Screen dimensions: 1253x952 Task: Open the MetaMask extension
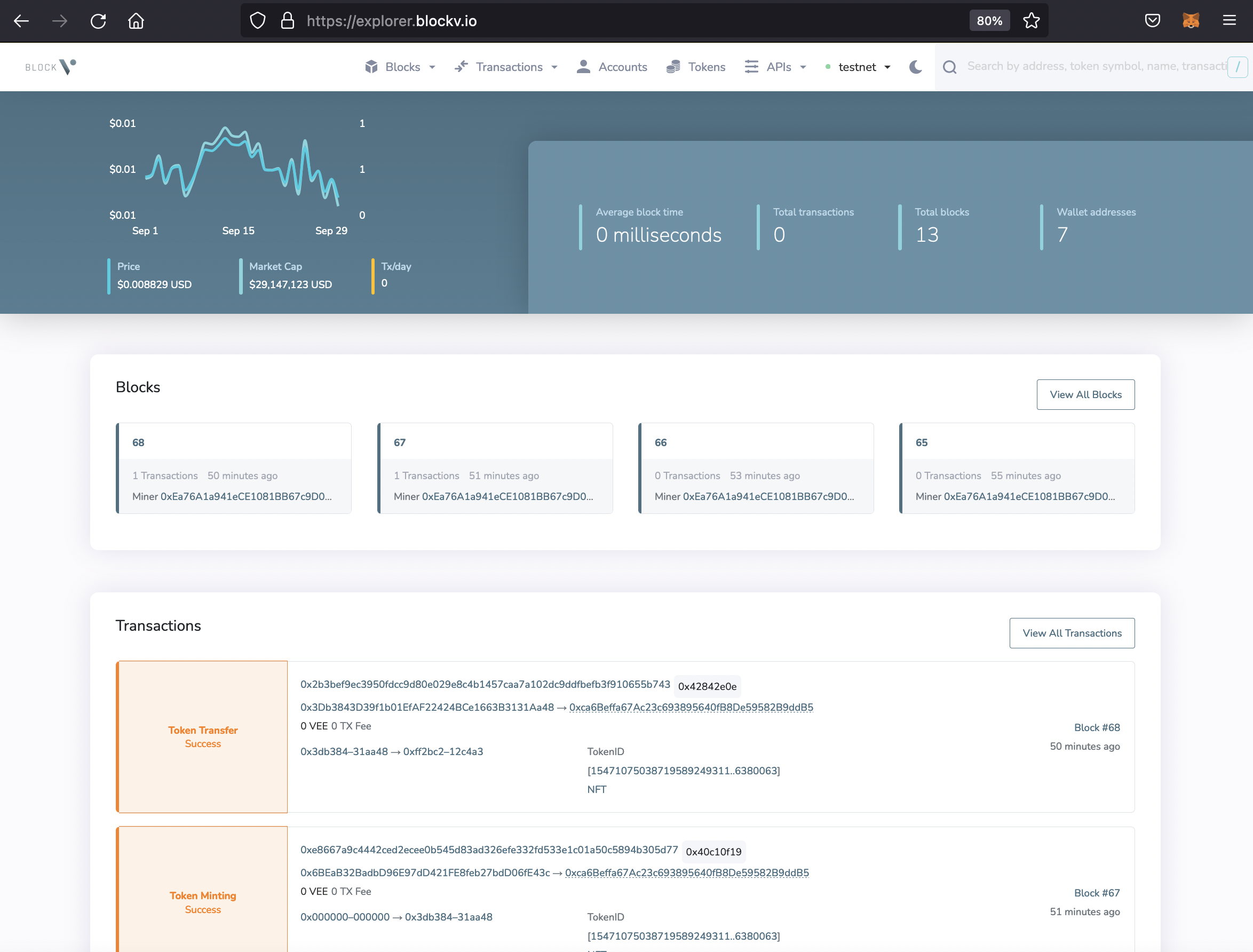[1191, 20]
